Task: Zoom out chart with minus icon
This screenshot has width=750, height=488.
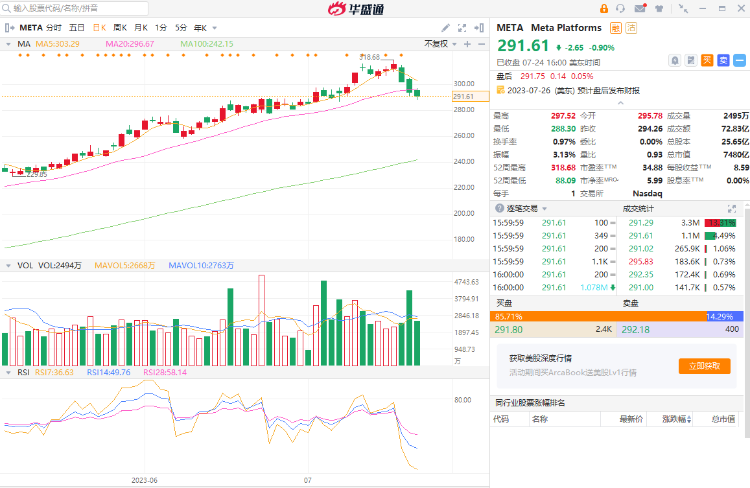Action: (x=481, y=44)
